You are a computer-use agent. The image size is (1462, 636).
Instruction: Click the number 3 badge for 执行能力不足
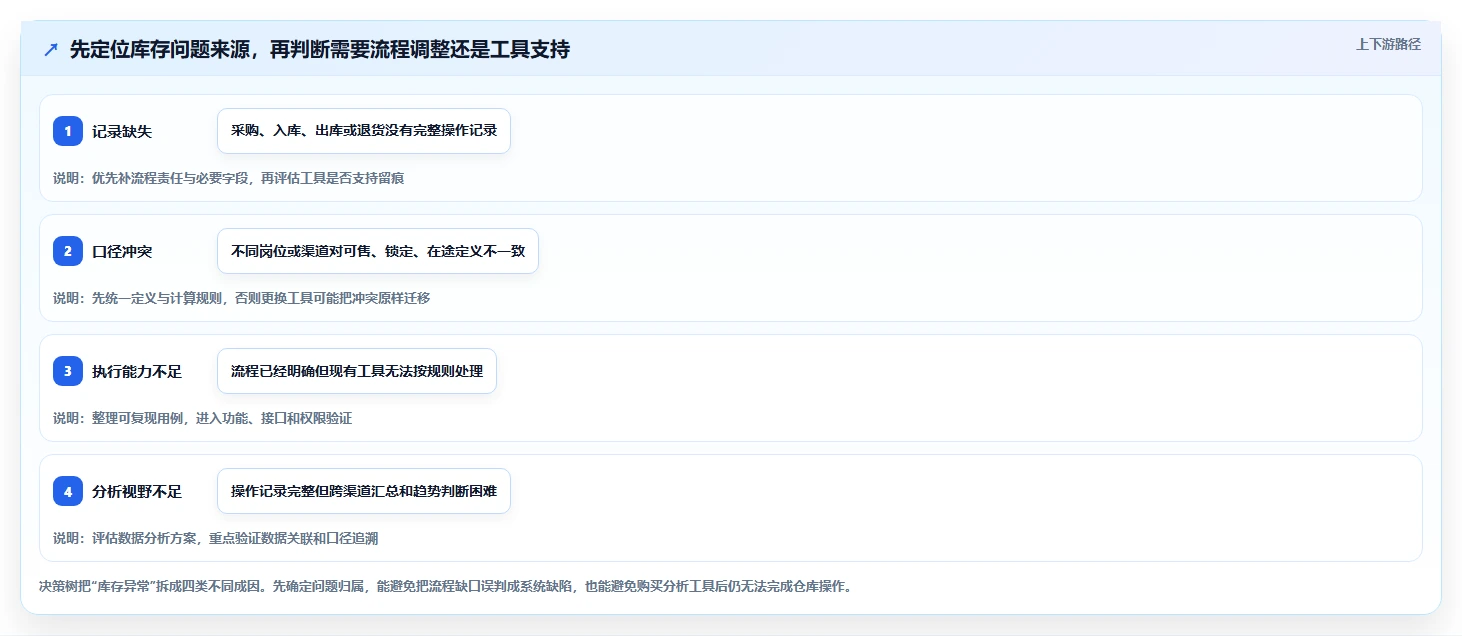click(x=68, y=371)
